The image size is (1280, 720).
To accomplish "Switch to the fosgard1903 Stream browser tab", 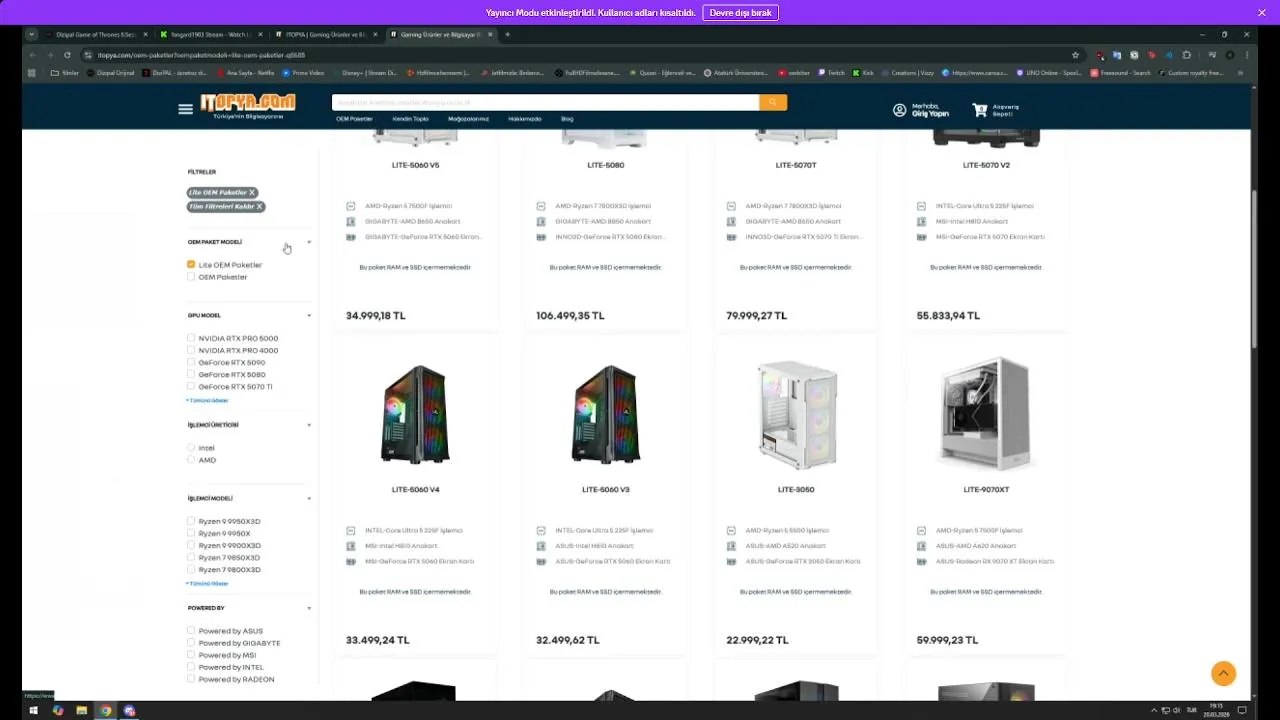I will pos(211,34).
